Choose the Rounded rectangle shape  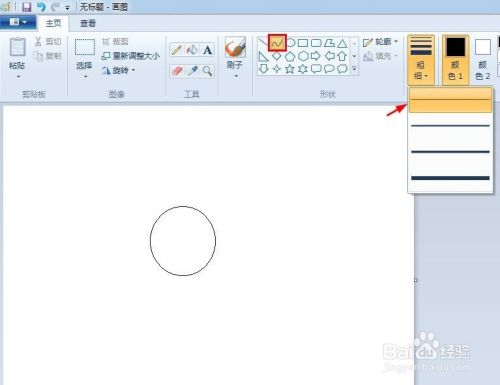point(316,43)
